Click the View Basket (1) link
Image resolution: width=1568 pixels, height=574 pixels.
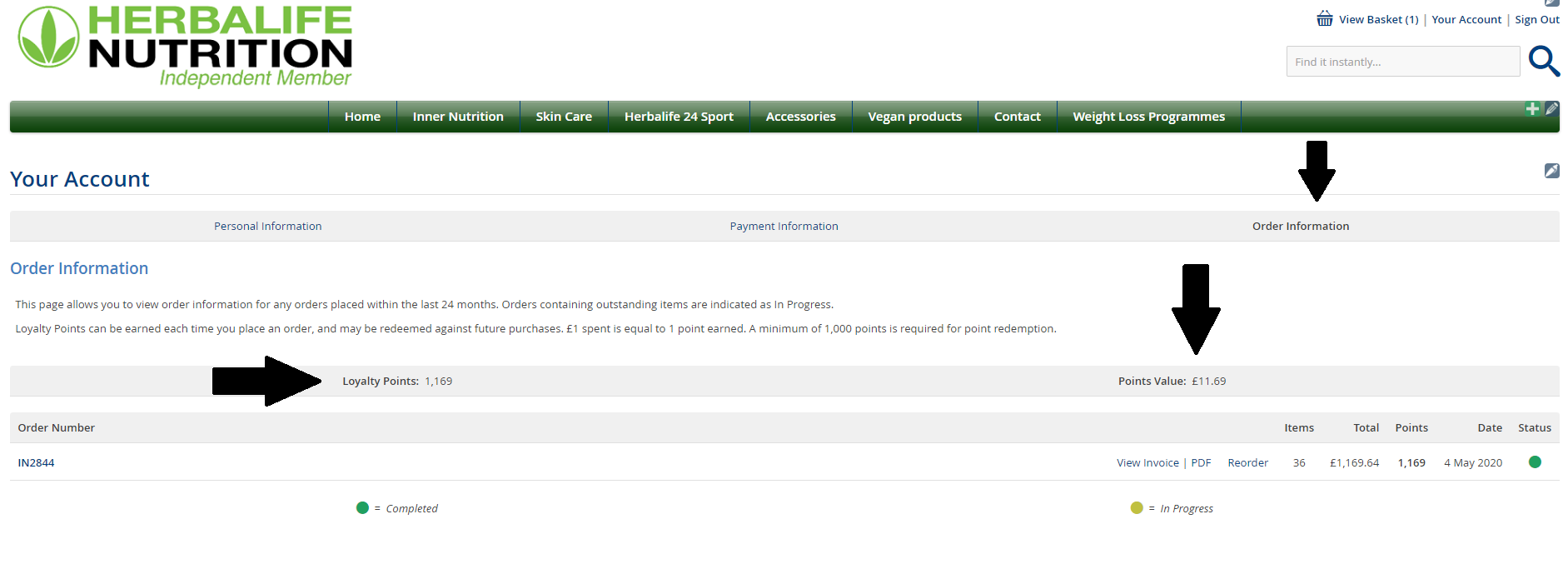click(1378, 20)
